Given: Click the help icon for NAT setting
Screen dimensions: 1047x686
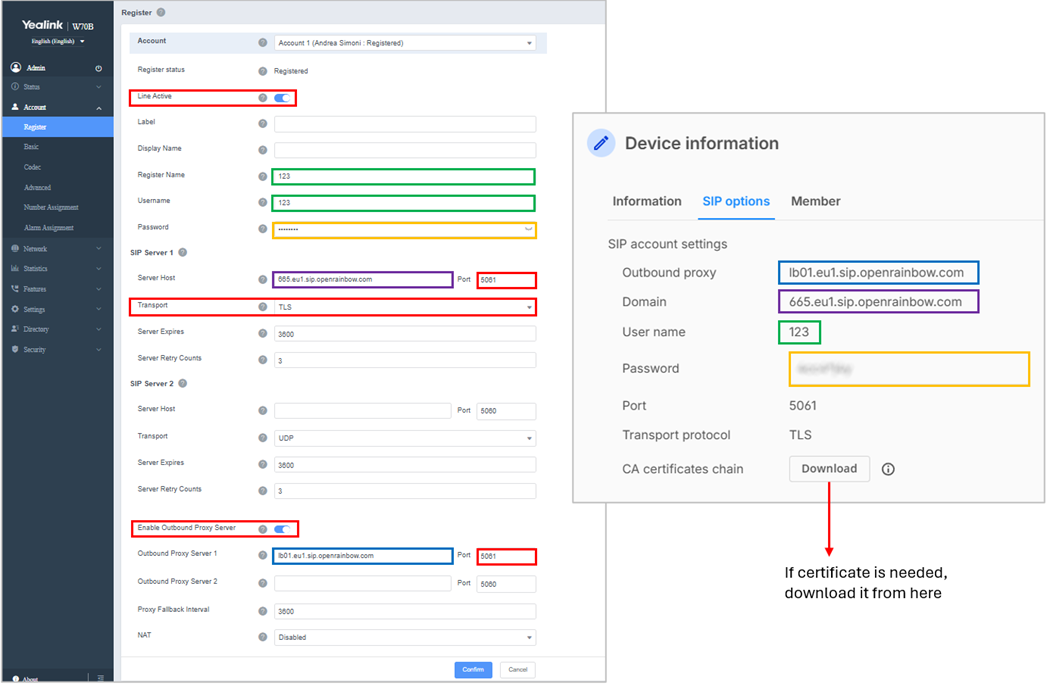Looking at the screenshot, I should pyautogui.click(x=263, y=637).
